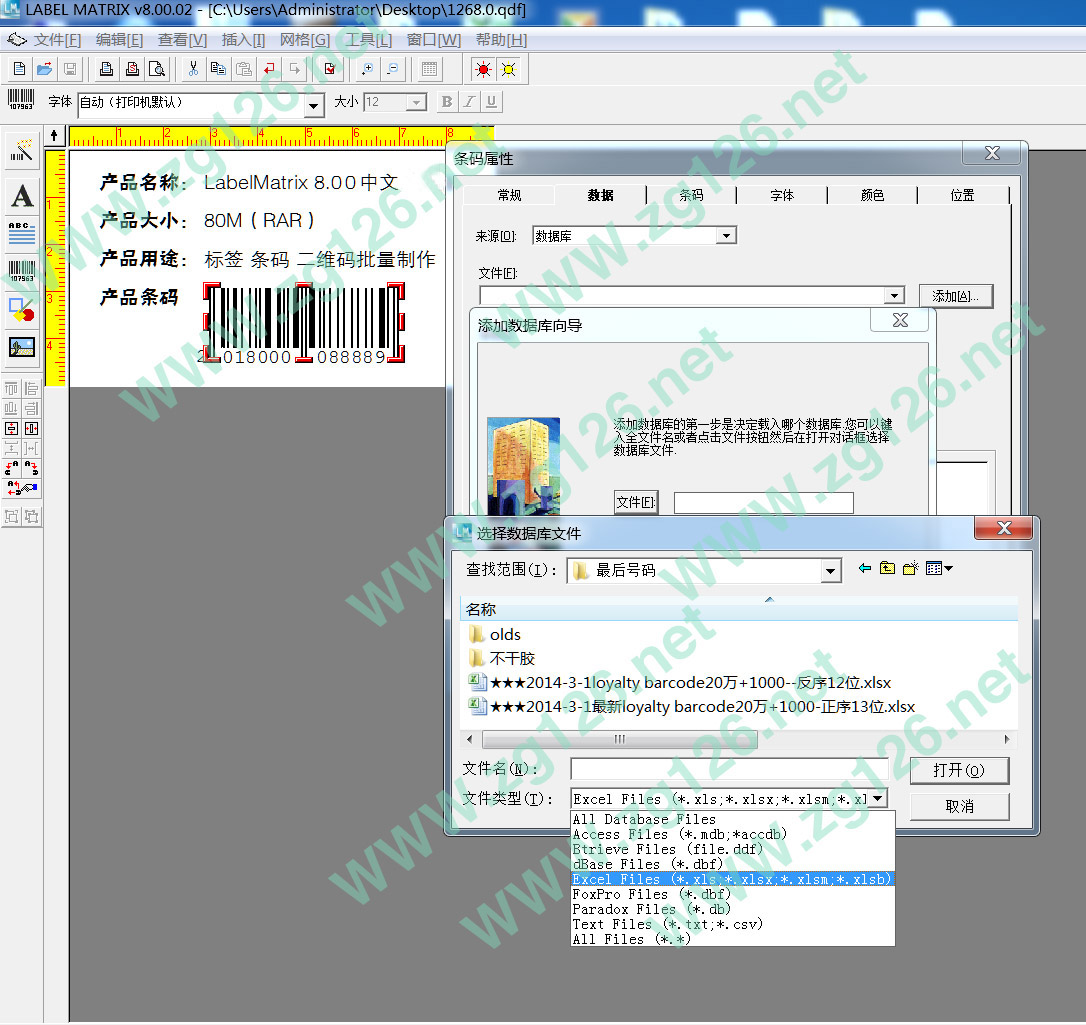Go up one folder level icon
This screenshot has height=1025, width=1086.
[887, 569]
